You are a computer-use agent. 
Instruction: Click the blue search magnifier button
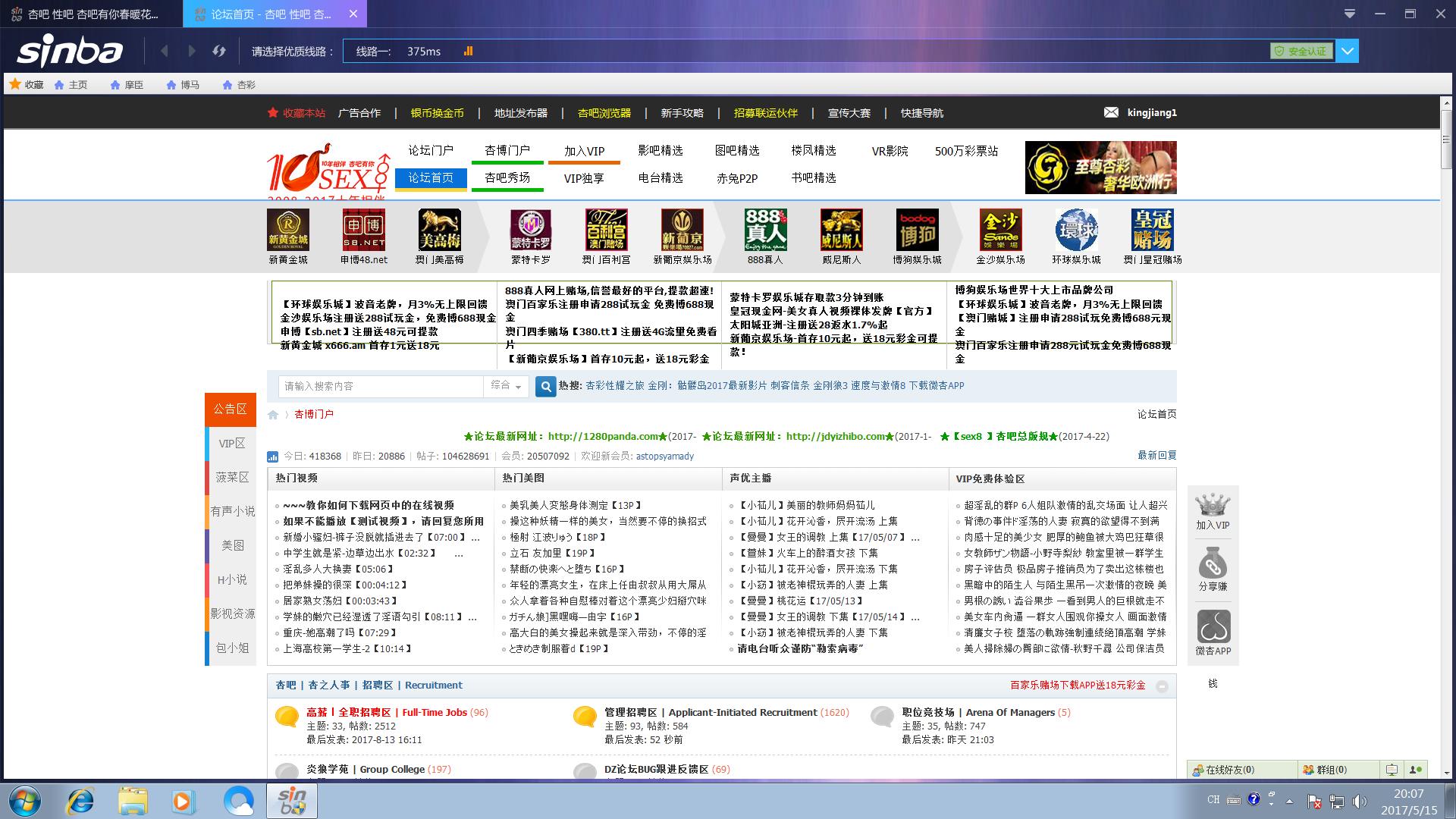click(x=546, y=386)
